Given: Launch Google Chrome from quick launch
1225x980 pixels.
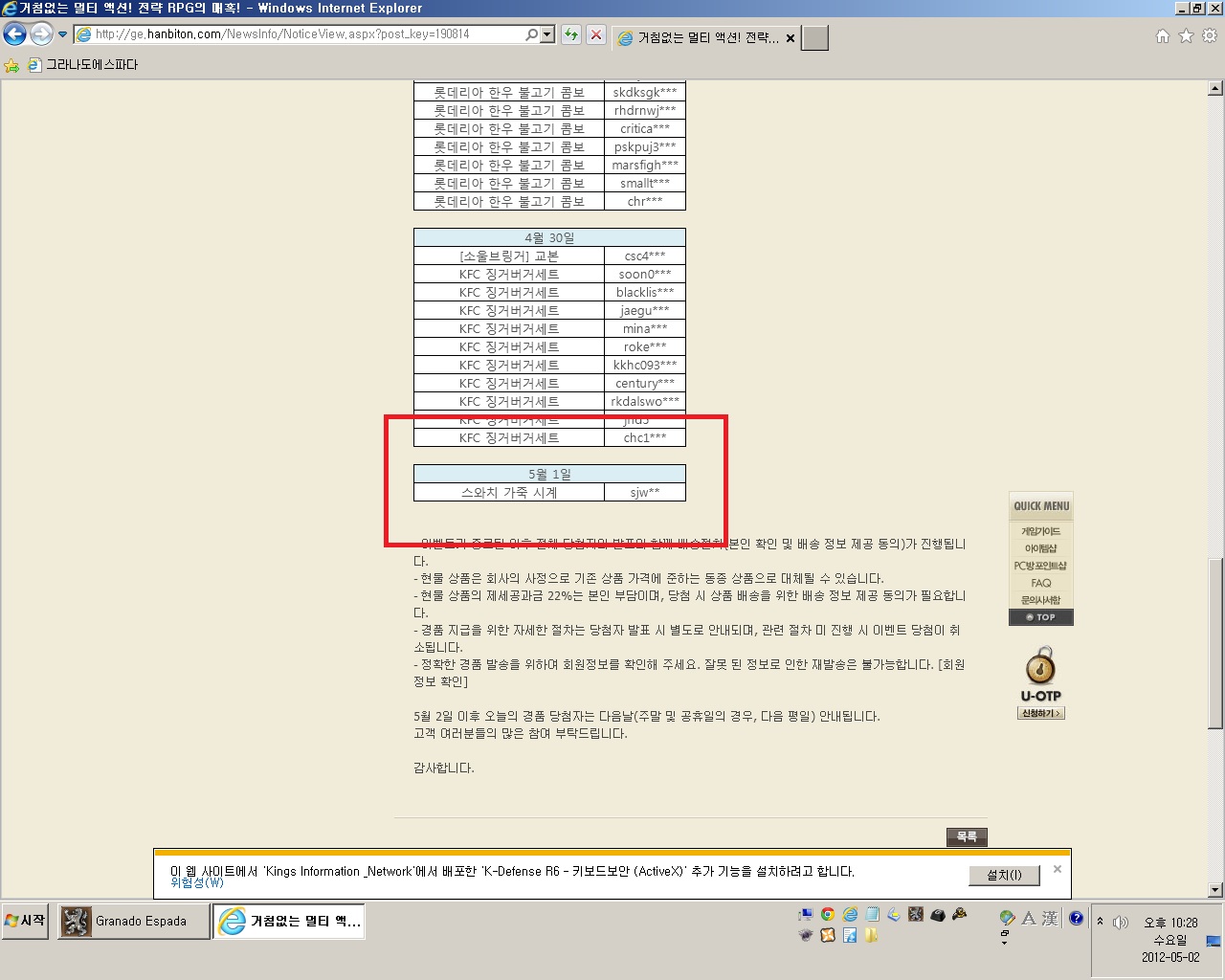Looking at the screenshot, I should coord(828,914).
